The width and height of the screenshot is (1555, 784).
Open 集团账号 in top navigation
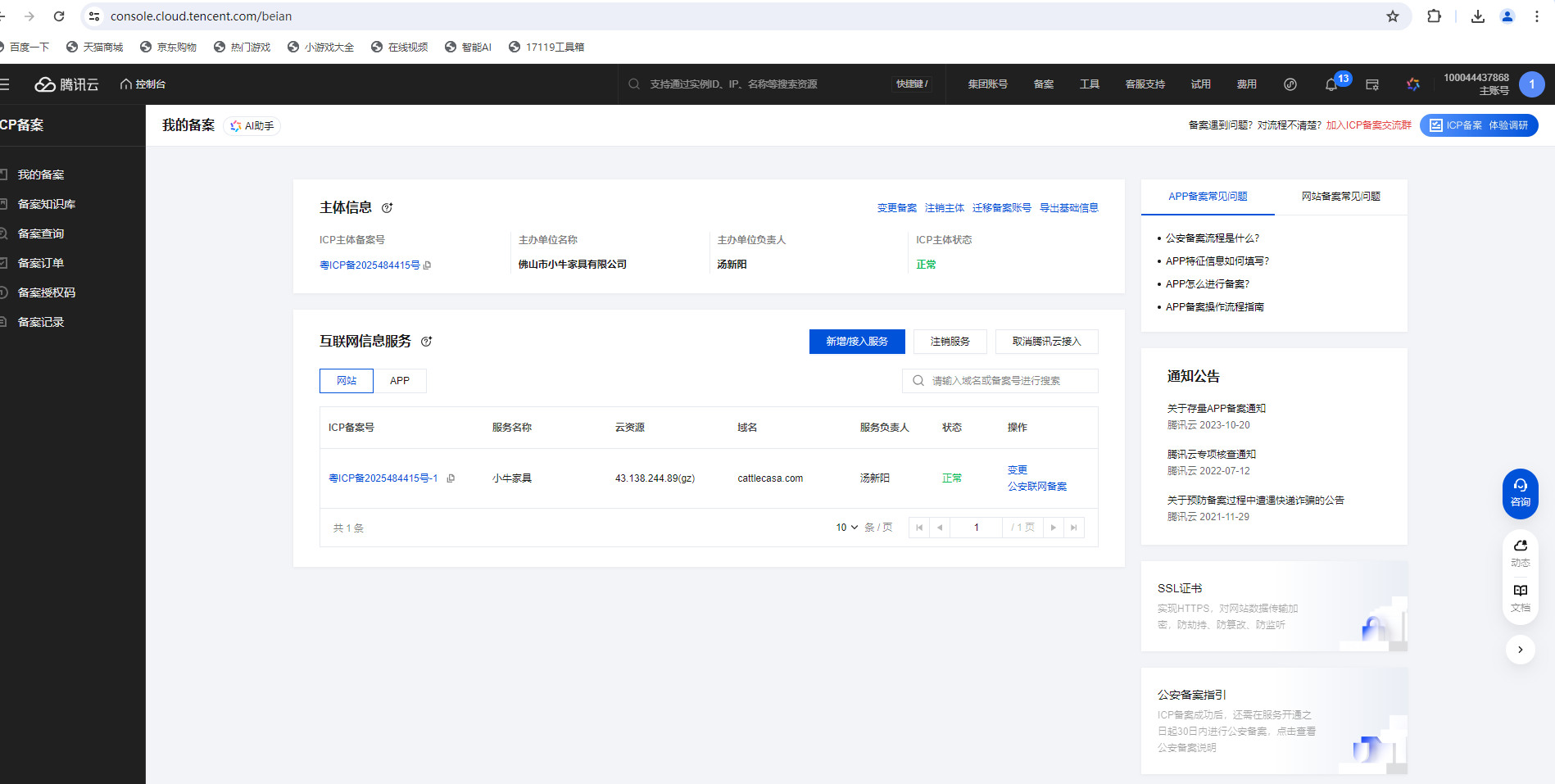(988, 84)
